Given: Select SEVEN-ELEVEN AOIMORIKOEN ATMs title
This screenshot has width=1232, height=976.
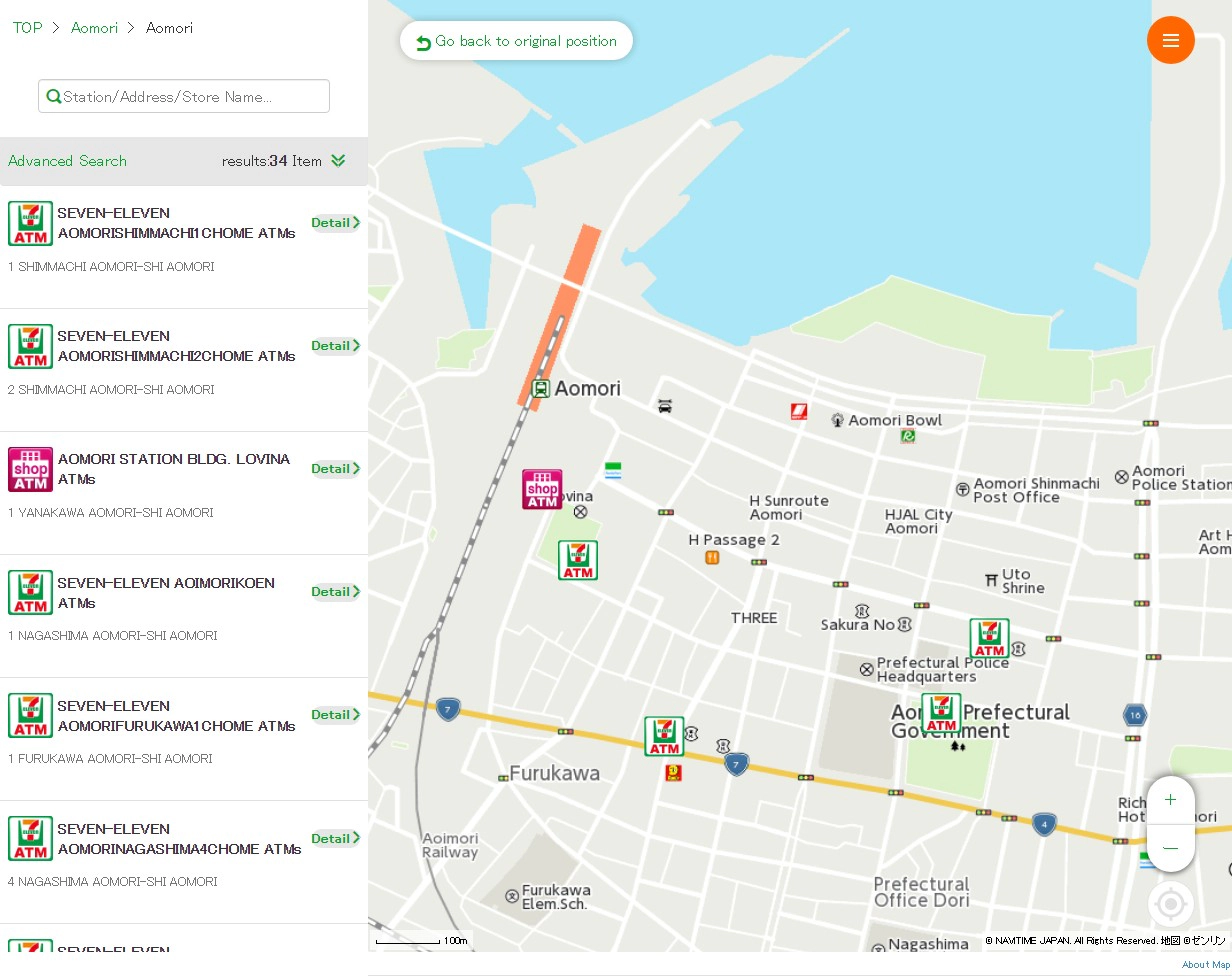Looking at the screenshot, I should pos(166,593).
